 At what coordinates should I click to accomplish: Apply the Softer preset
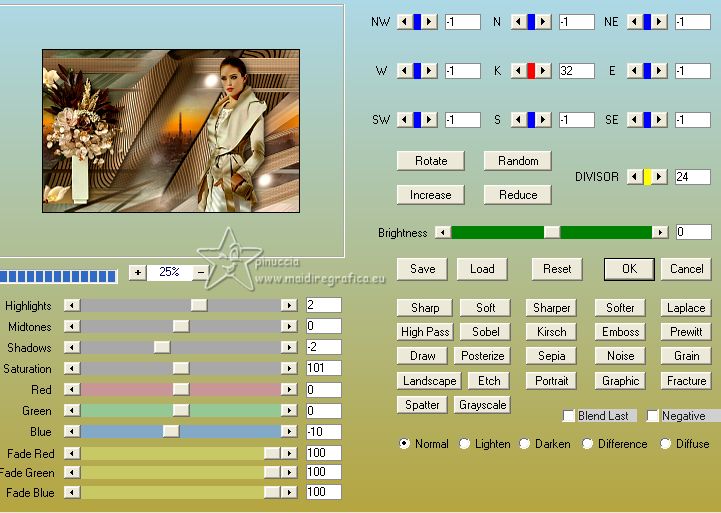[620, 308]
